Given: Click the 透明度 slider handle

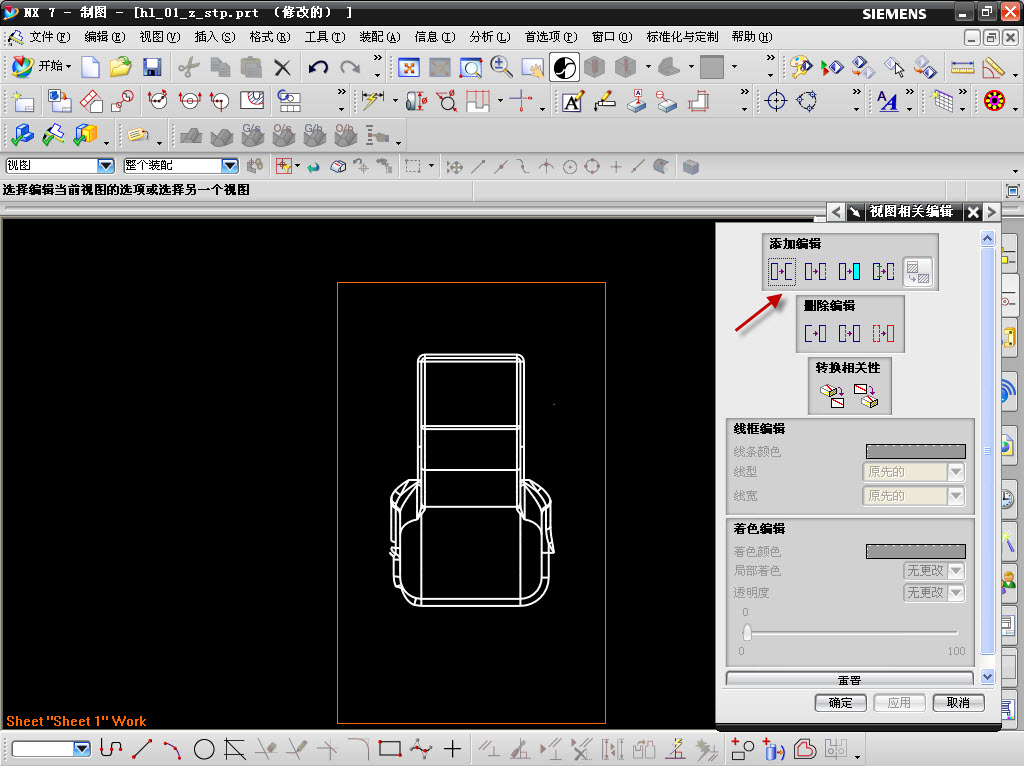Looking at the screenshot, I should click(x=746, y=632).
